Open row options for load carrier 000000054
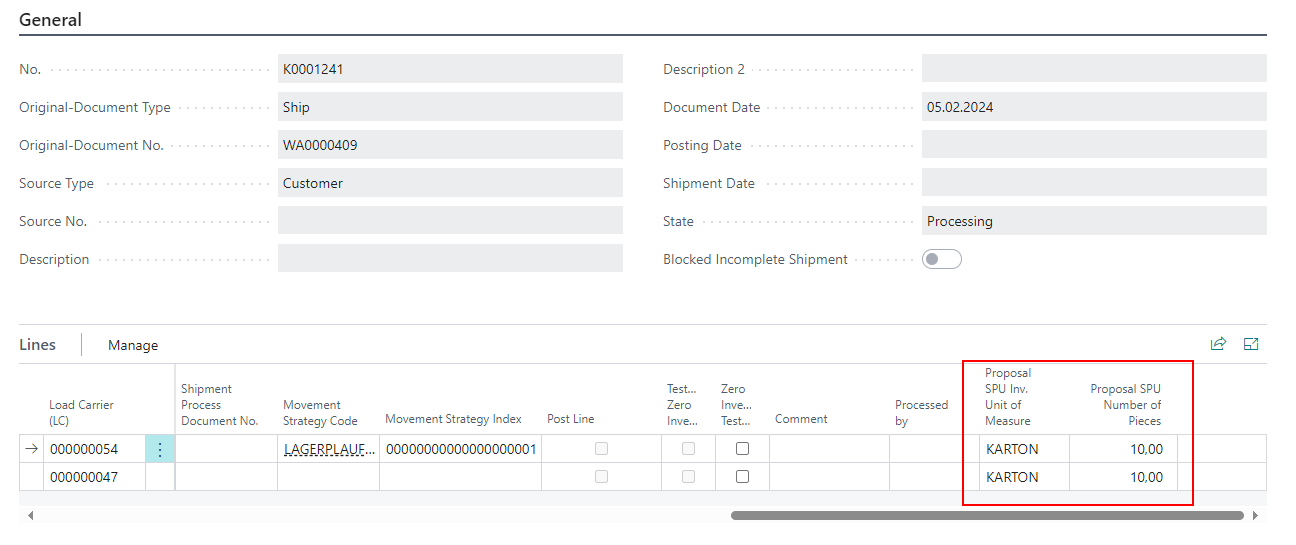Screen dimensions: 1296x545 (x=160, y=450)
